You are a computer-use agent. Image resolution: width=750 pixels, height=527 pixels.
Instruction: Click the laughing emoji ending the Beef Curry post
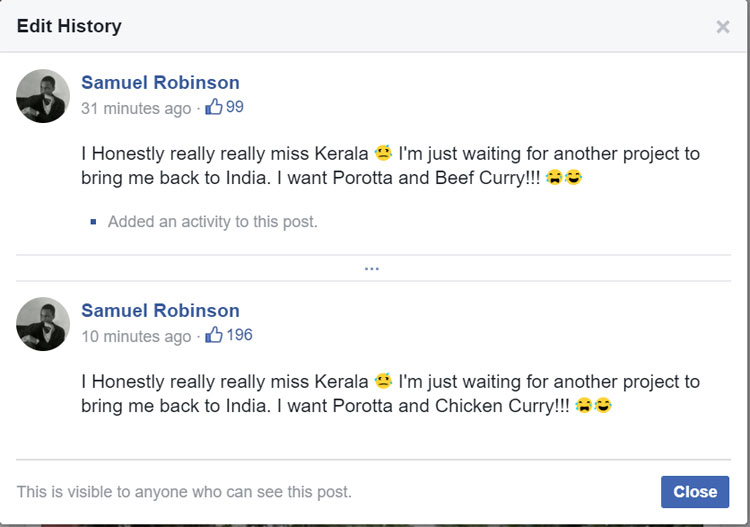point(574,179)
